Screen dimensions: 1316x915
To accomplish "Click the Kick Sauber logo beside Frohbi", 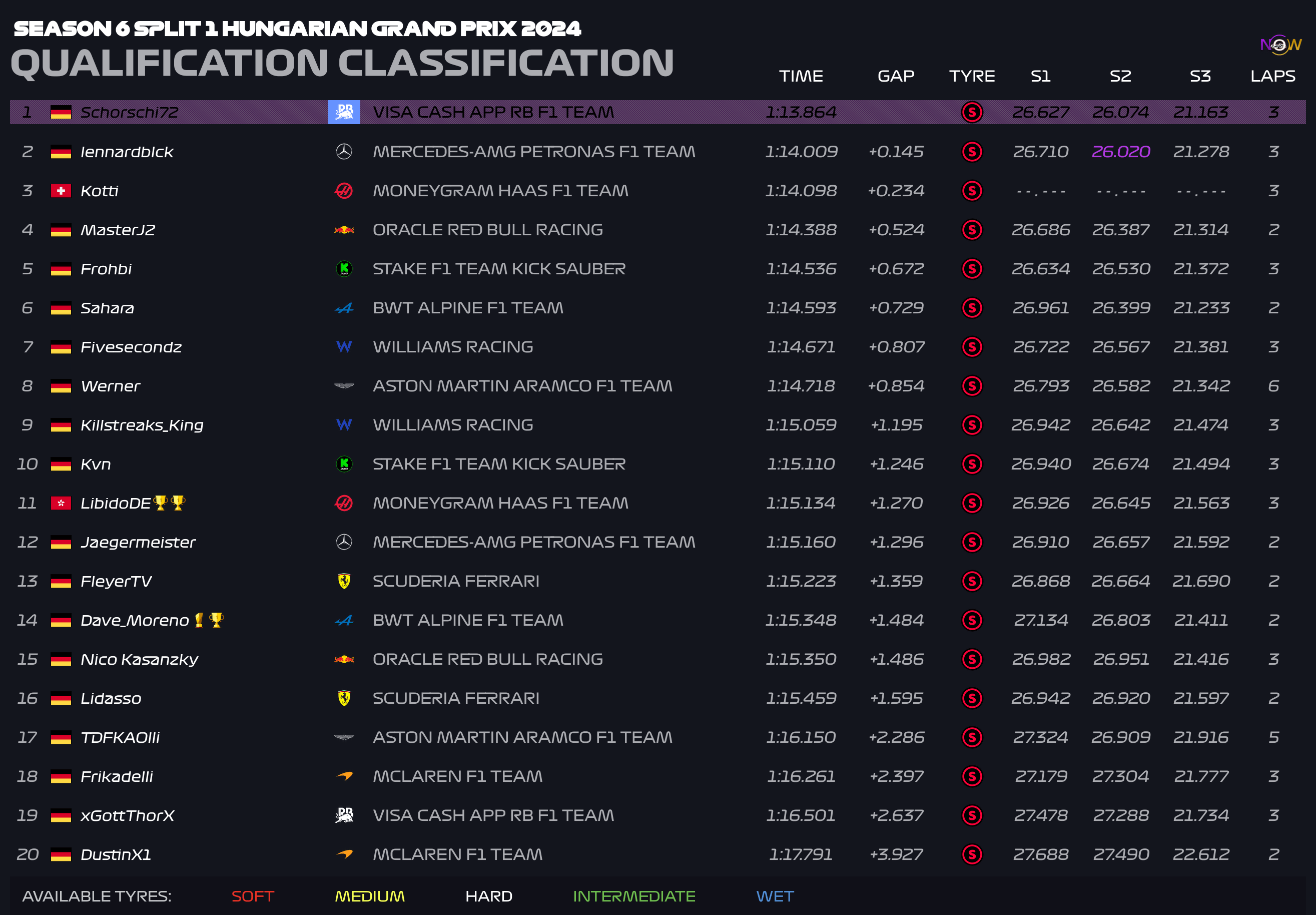I will click(344, 268).
